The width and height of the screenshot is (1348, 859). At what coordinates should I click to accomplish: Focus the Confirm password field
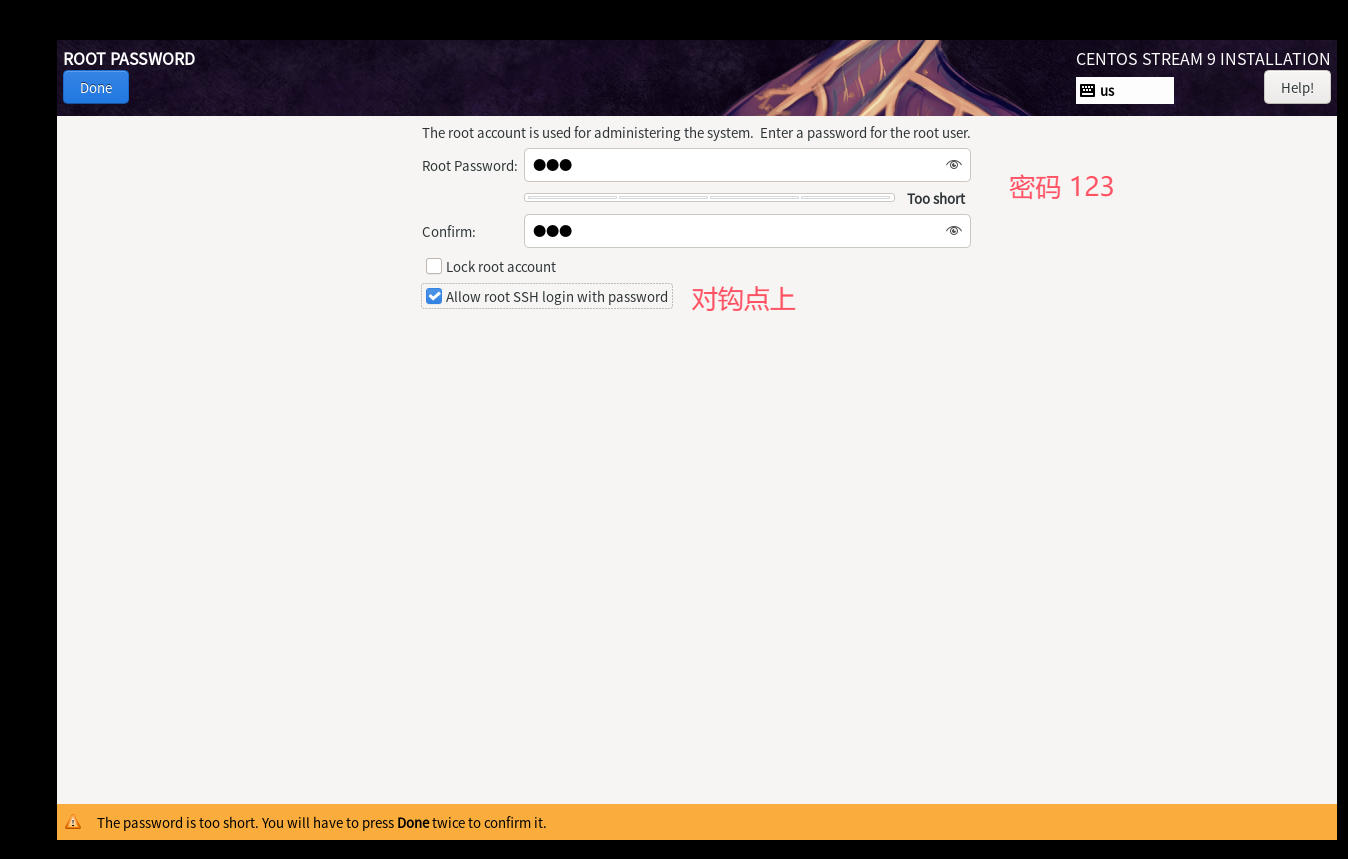pyautogui.click(x=747, y=231)
